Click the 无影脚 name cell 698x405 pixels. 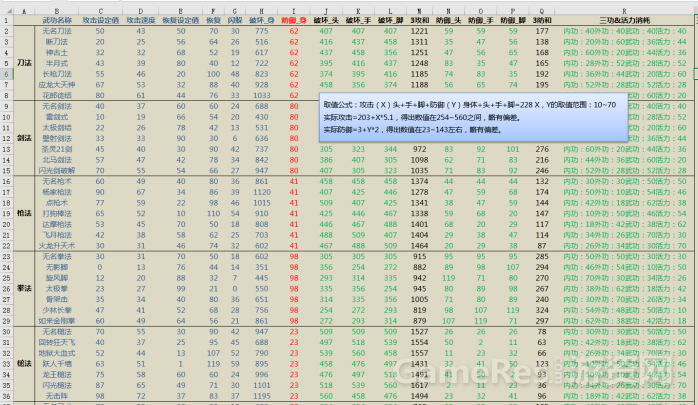(57, 267)
